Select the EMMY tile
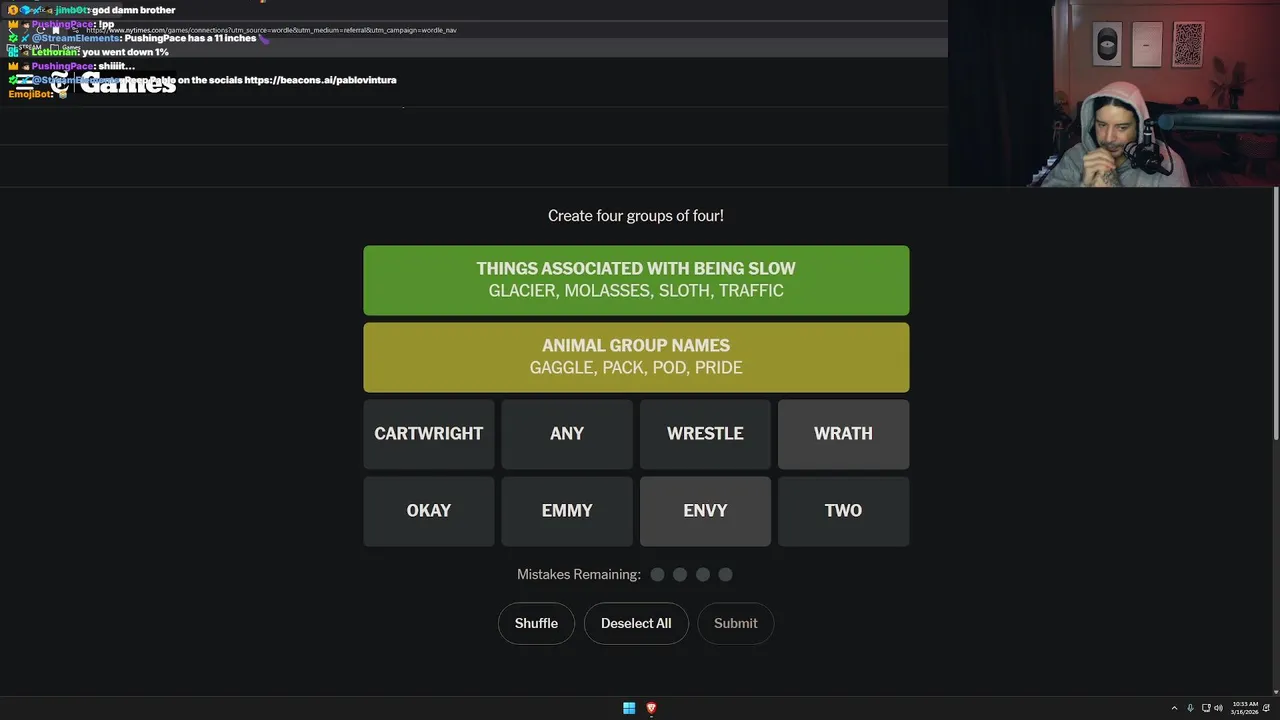1280x720 pixels. [x=567, y=511]
